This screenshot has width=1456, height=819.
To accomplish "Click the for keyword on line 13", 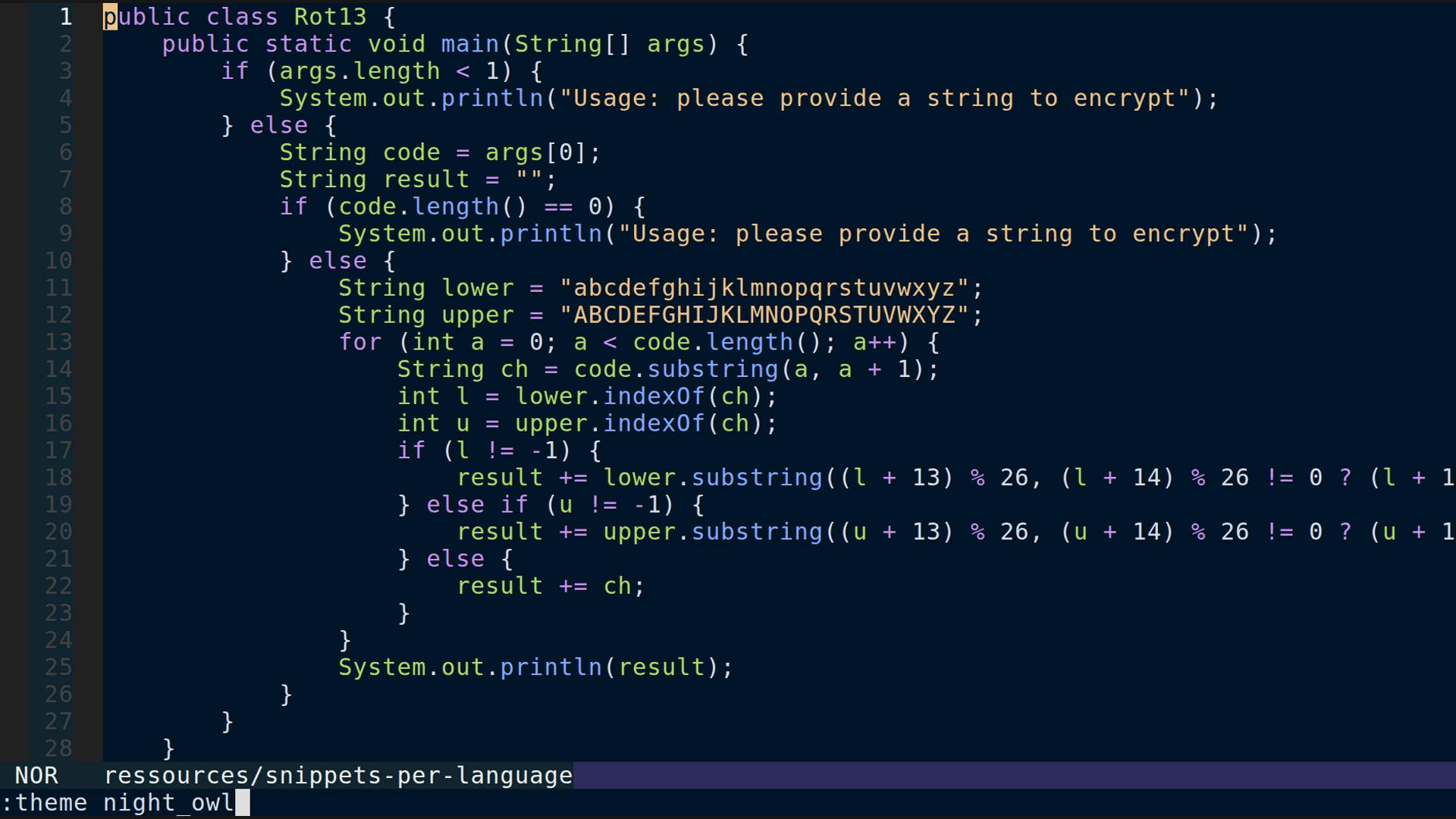I will (x=360, y=342).
